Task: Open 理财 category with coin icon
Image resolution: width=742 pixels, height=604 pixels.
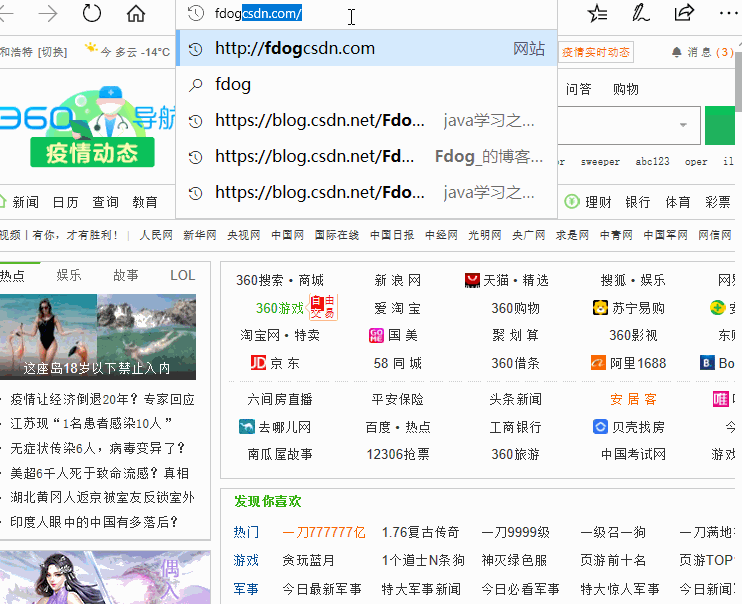Action: (588, 202)
